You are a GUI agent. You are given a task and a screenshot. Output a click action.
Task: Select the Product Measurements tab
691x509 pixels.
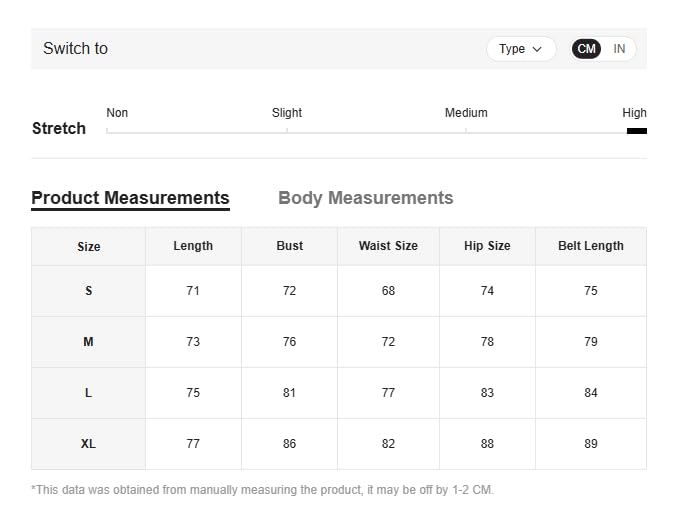click(130, 198)
